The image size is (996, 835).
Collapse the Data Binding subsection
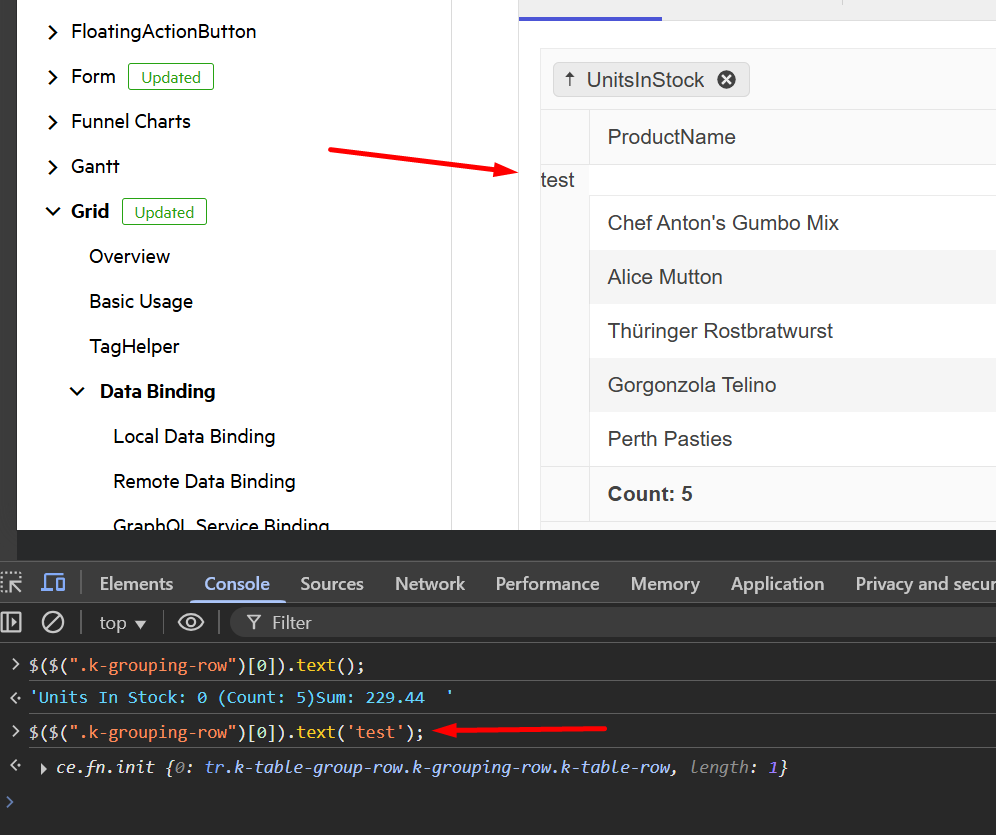pyautogui.click(x=77, y=392)
